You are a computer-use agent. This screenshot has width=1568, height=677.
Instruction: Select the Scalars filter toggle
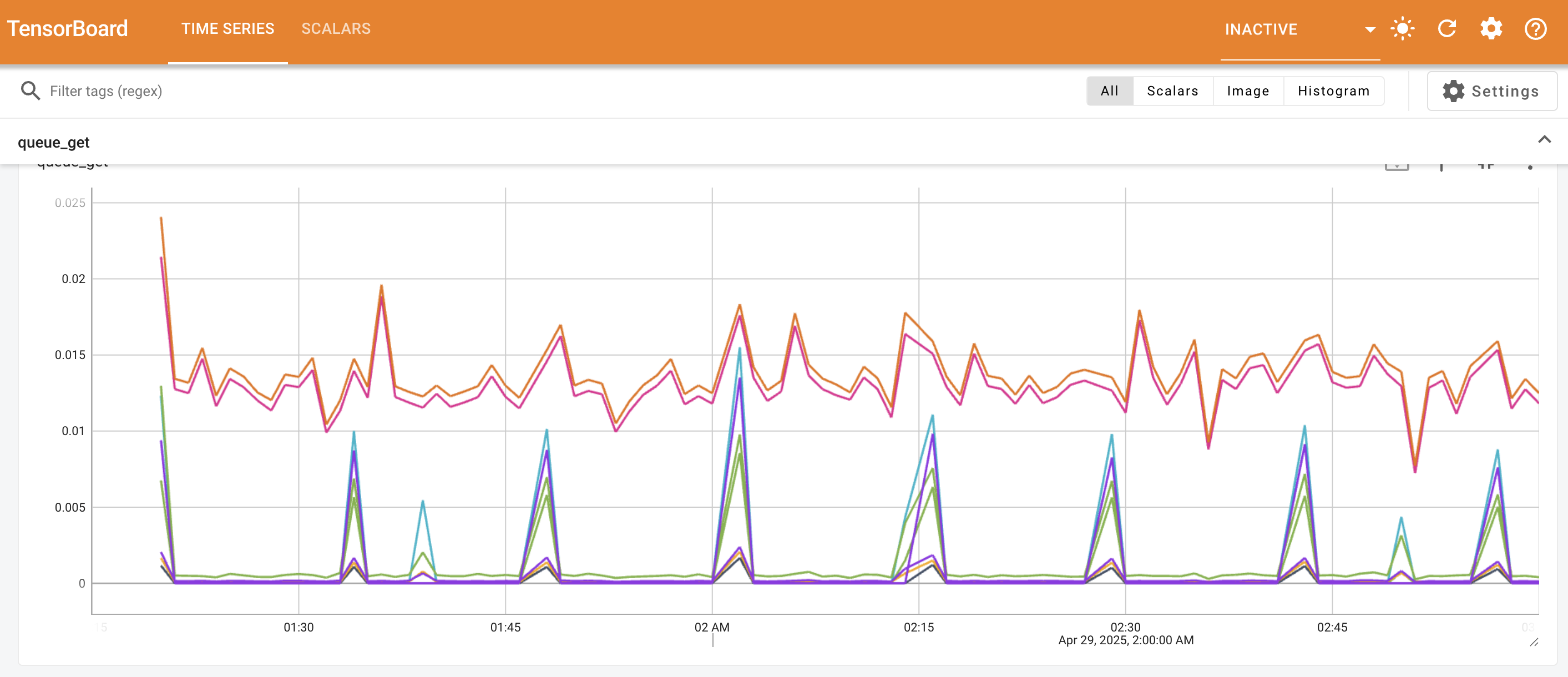[1173, 90]
